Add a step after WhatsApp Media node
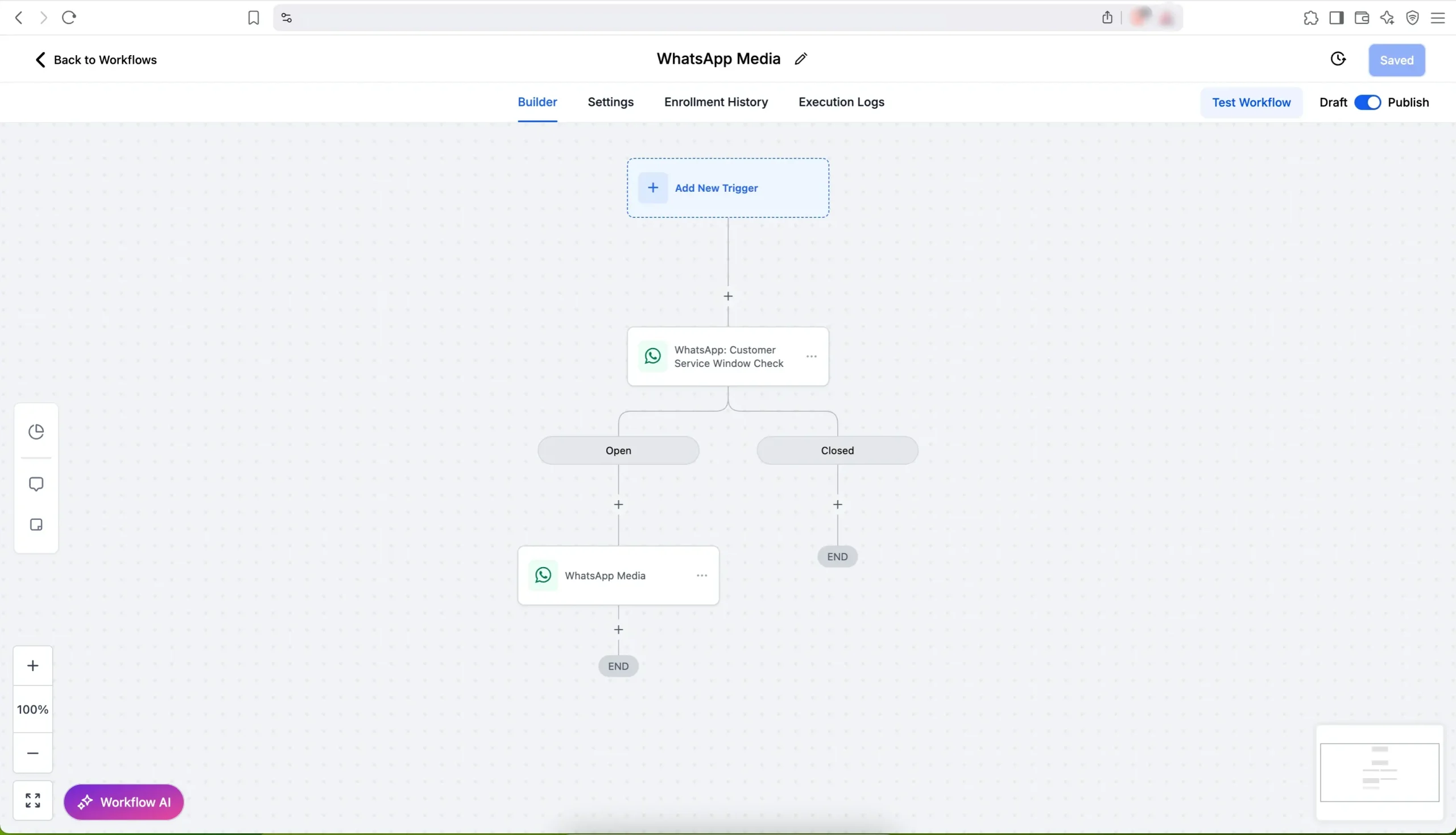This screenshot has width=1456, height=835. pyautogui.click(x=619, y=630)
